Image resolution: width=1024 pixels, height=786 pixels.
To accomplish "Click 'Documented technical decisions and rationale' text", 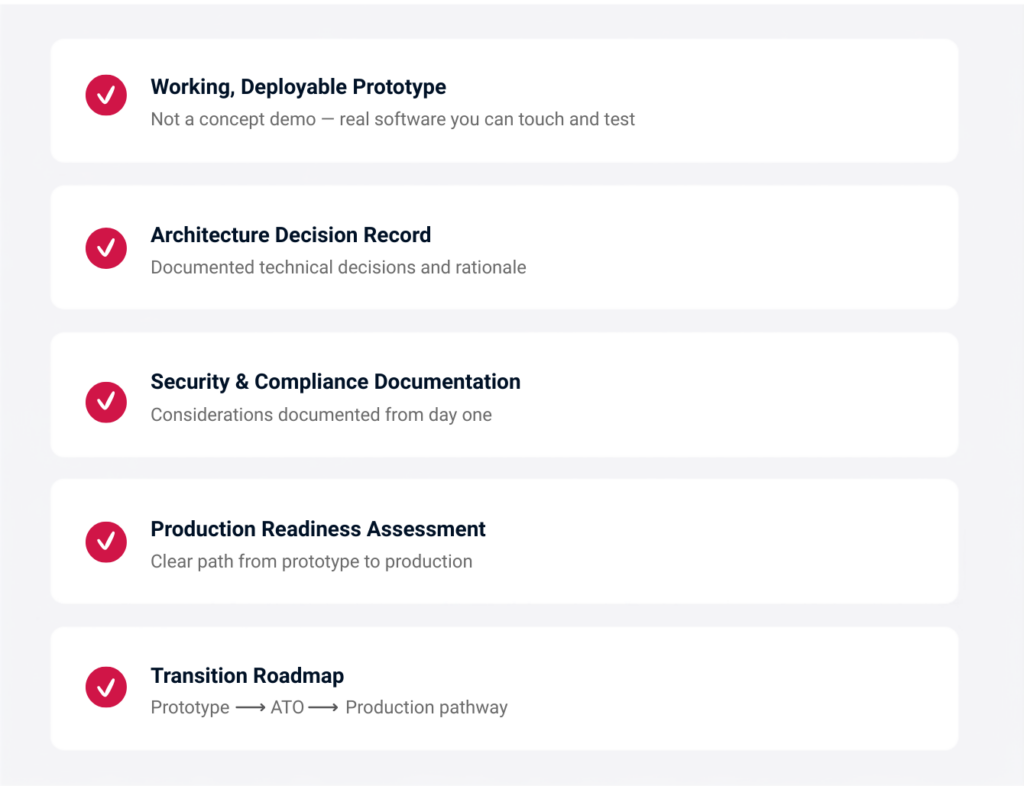I will (x=338, y=268).
